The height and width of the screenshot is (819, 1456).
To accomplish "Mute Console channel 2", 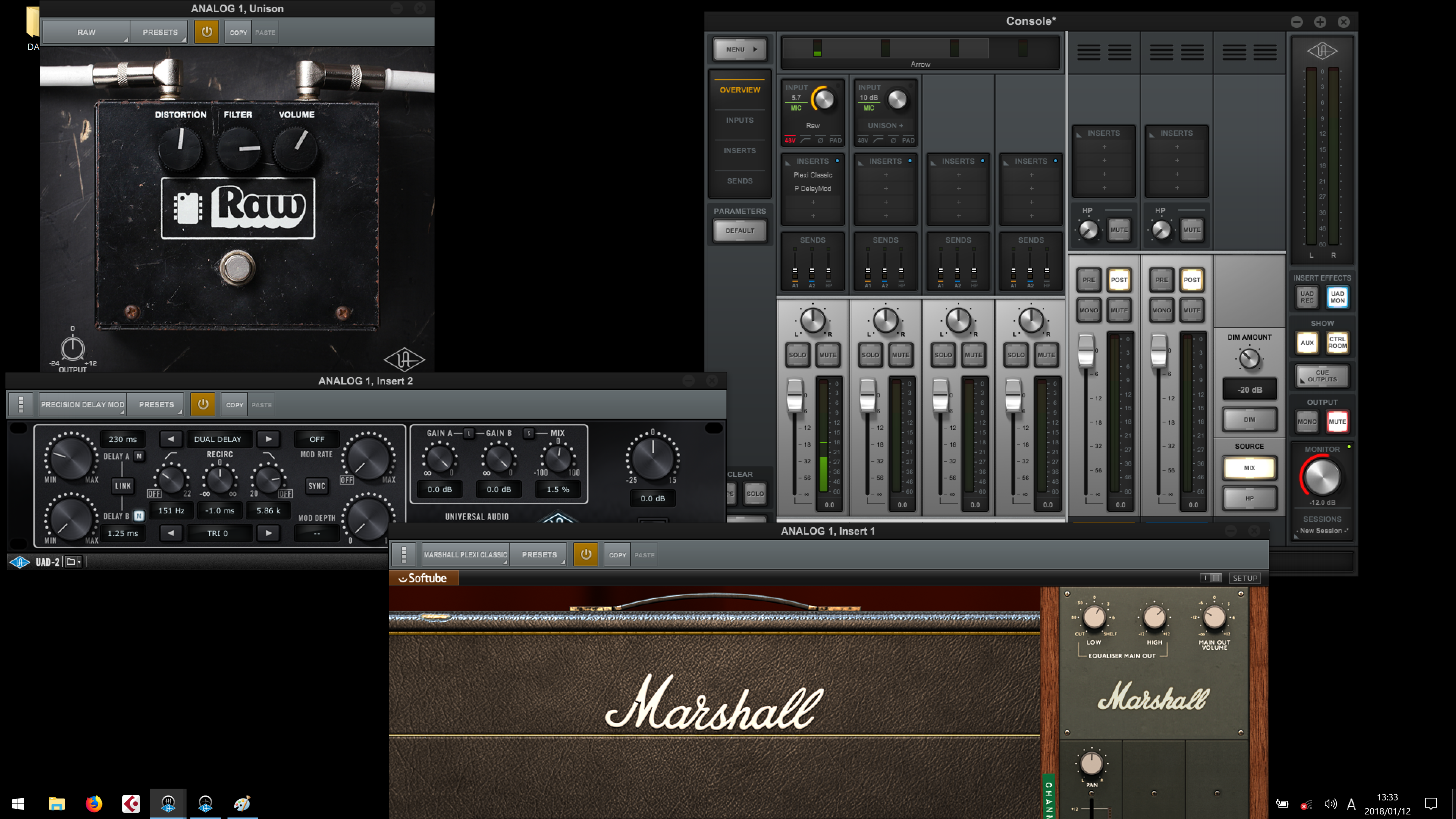I will 901,355.
